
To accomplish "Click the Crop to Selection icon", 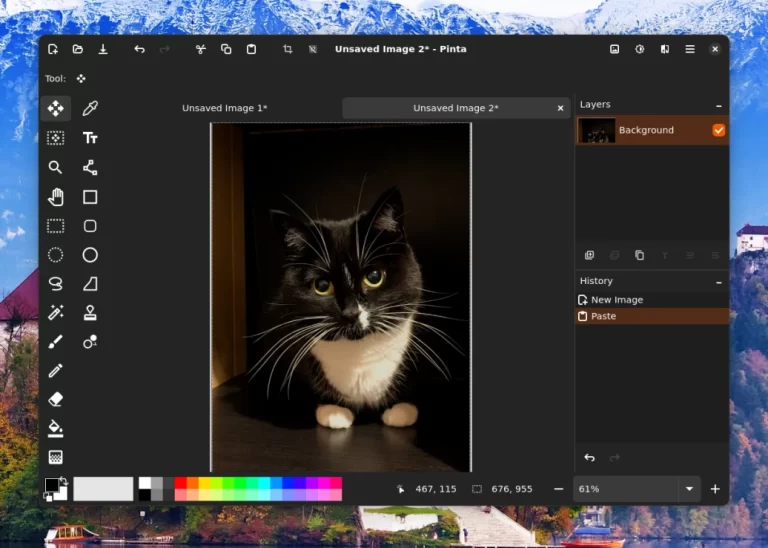I will pos(287,49).
